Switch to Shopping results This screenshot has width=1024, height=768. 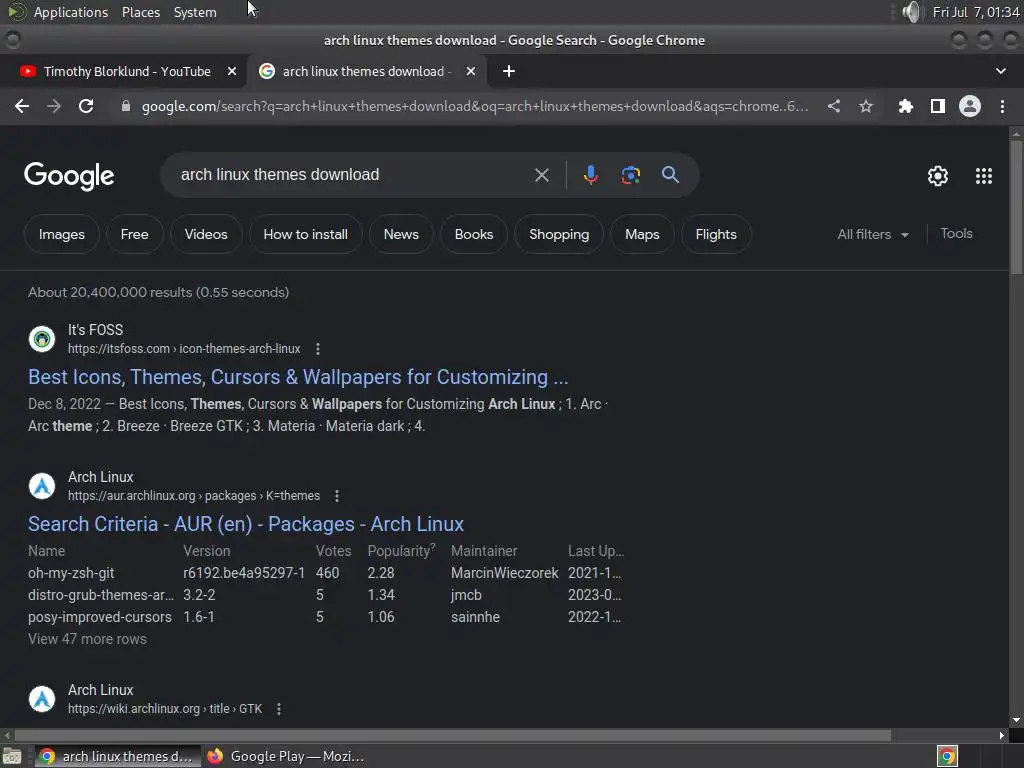(559, 234)
